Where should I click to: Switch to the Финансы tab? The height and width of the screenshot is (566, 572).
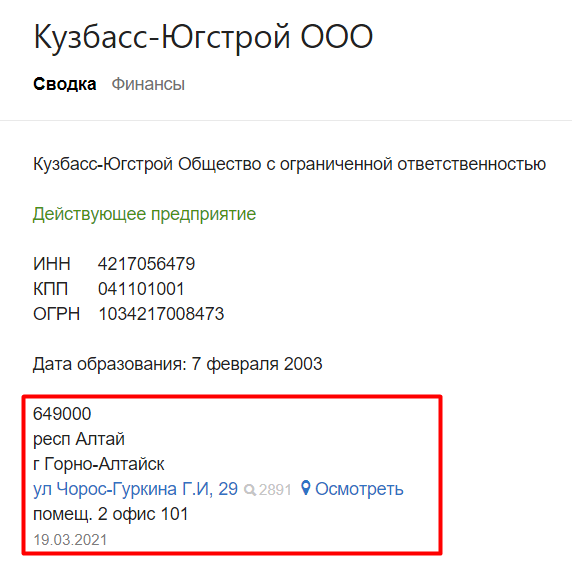coord(148,84)
